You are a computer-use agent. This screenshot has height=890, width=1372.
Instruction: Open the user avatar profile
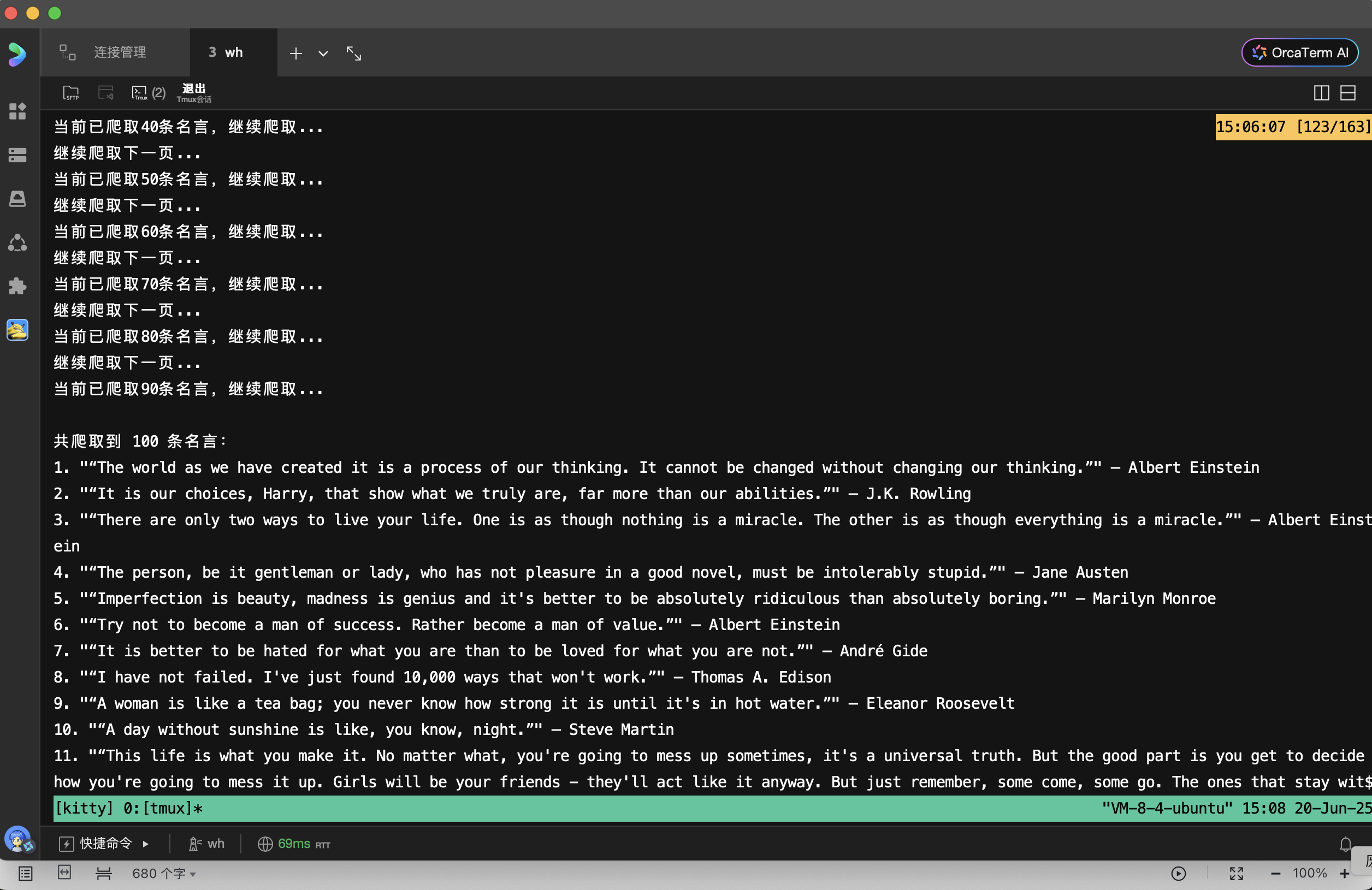18,839
